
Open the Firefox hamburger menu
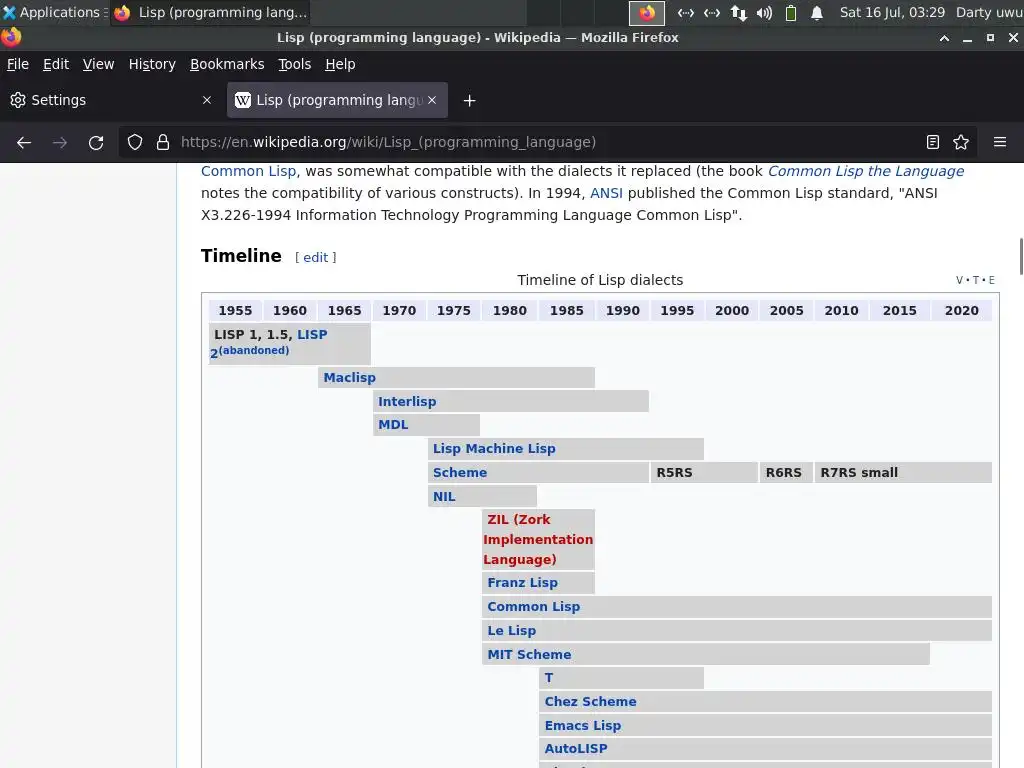coord(1000,142)
